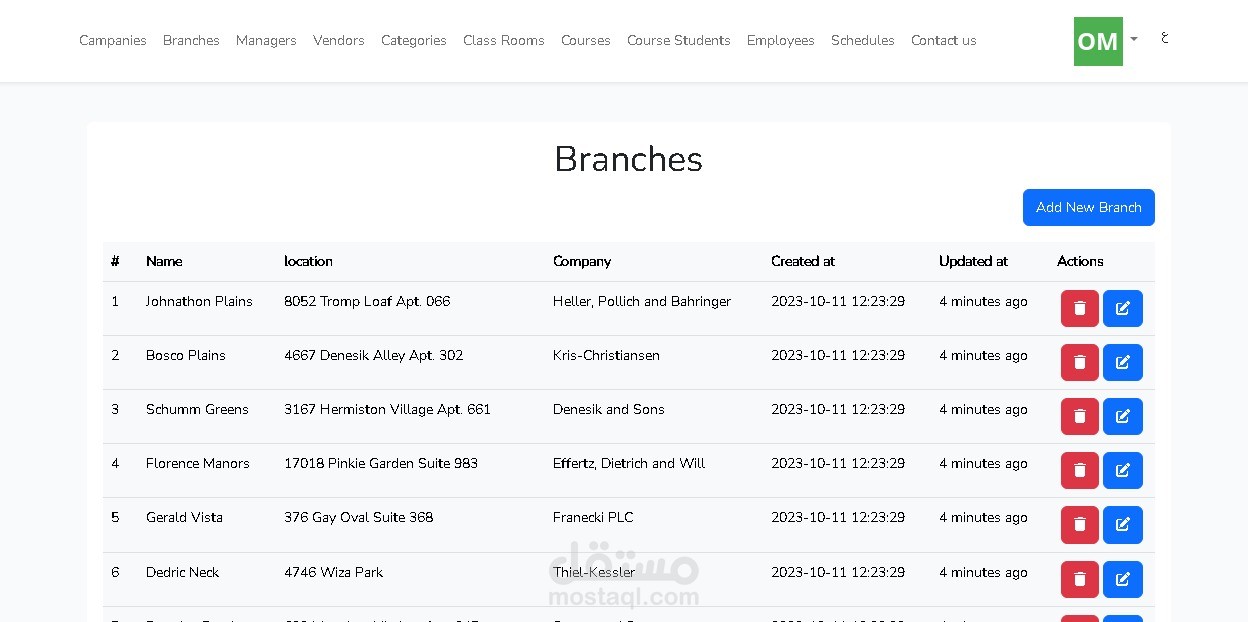Click company Franecki PLC
The height and width of the screenshot is (622, 1248).
593,517
